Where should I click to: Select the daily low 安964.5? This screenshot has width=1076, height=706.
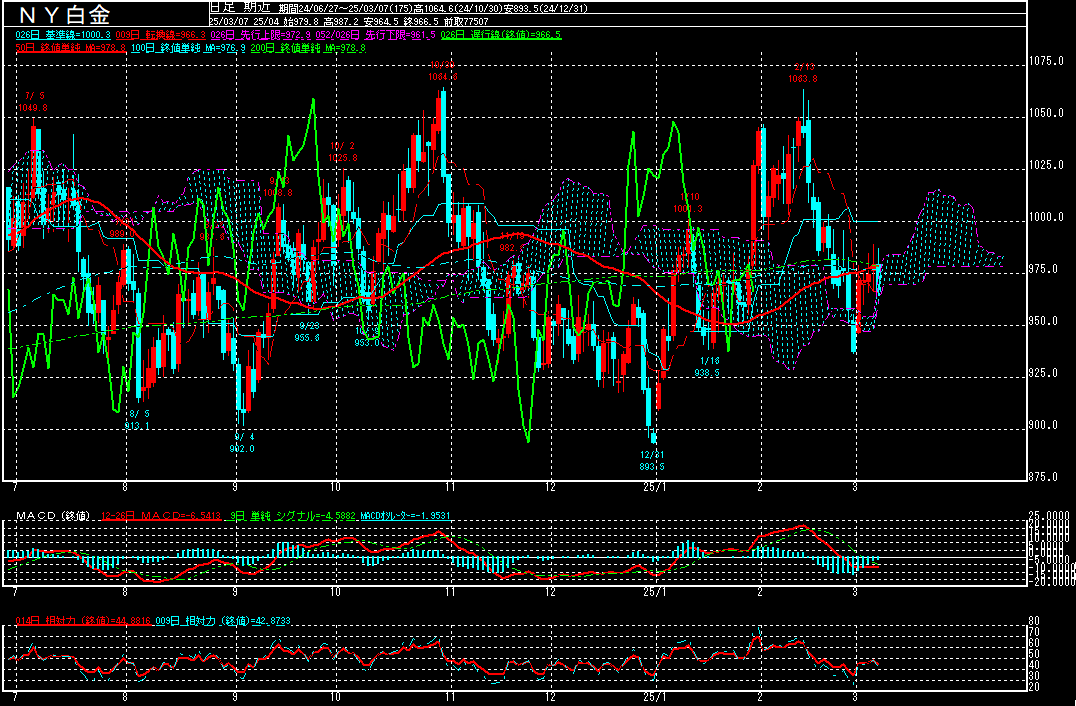pyautogui.click(x=384, y=22)
